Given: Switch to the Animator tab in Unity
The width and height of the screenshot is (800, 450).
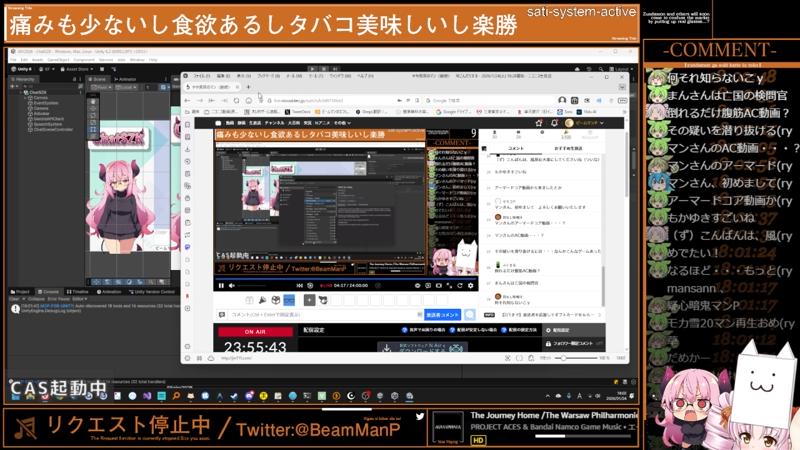Looking at the screenshot, I should pos(125,79).
